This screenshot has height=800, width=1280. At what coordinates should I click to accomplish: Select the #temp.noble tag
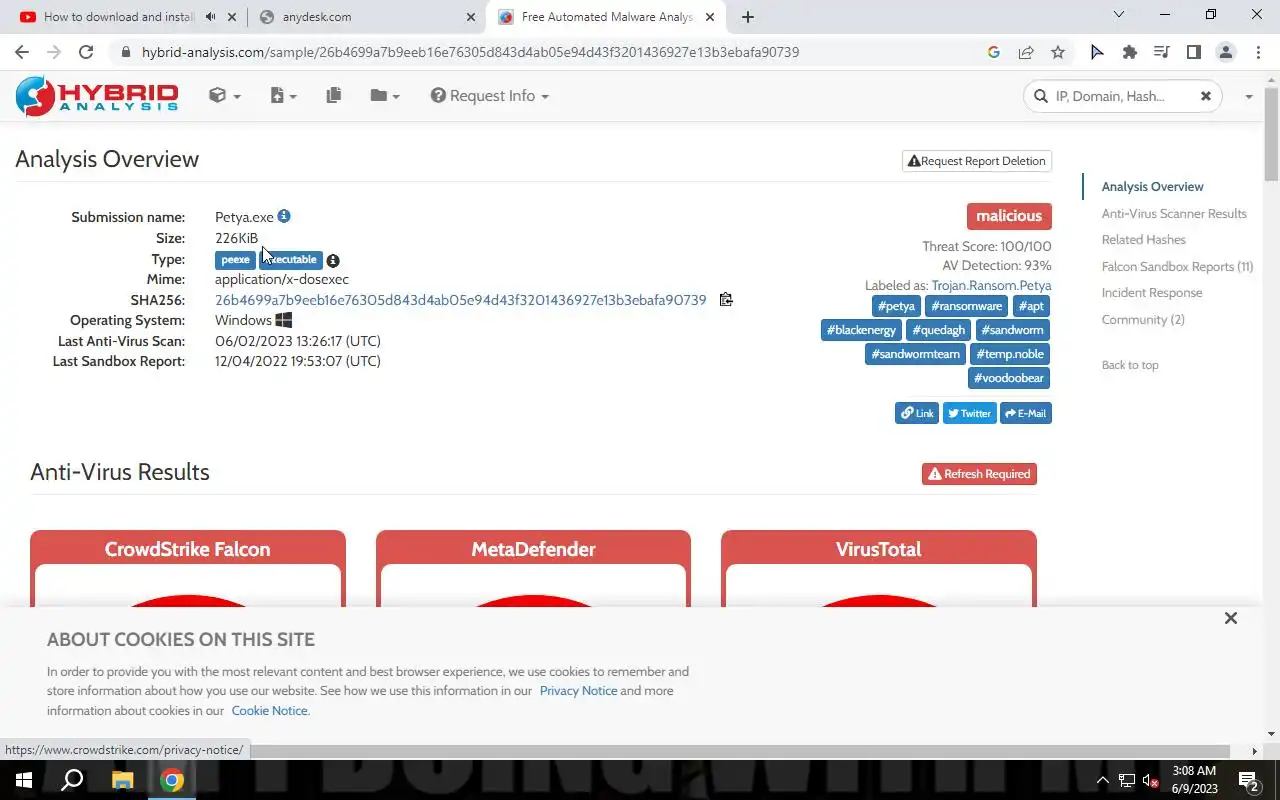[1010, 354]
